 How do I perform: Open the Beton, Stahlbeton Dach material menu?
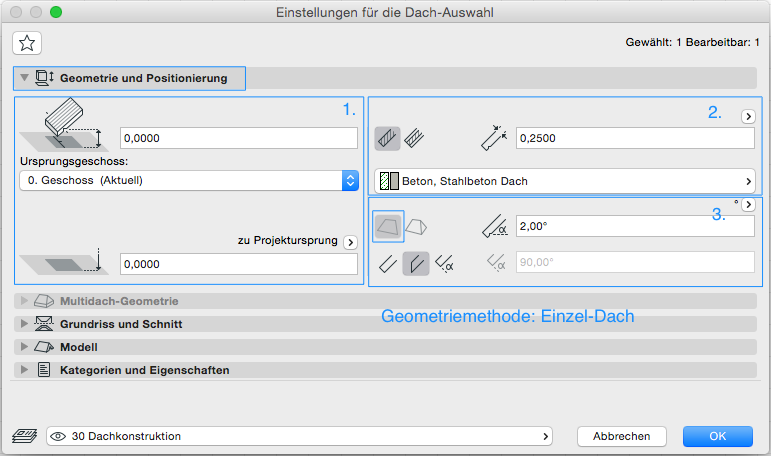566,181
